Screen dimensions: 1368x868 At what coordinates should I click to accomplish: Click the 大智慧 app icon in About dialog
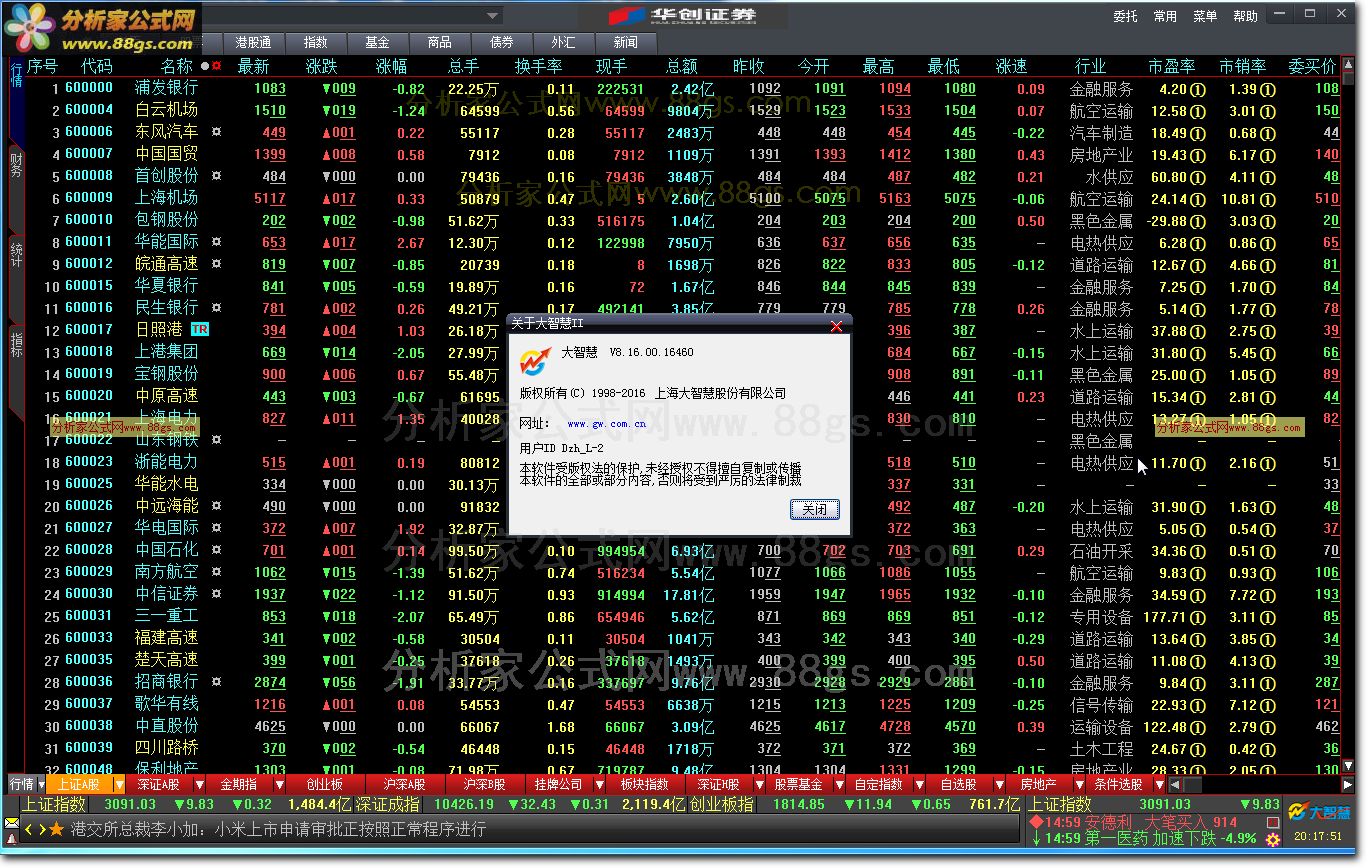[x=537, y=362]
